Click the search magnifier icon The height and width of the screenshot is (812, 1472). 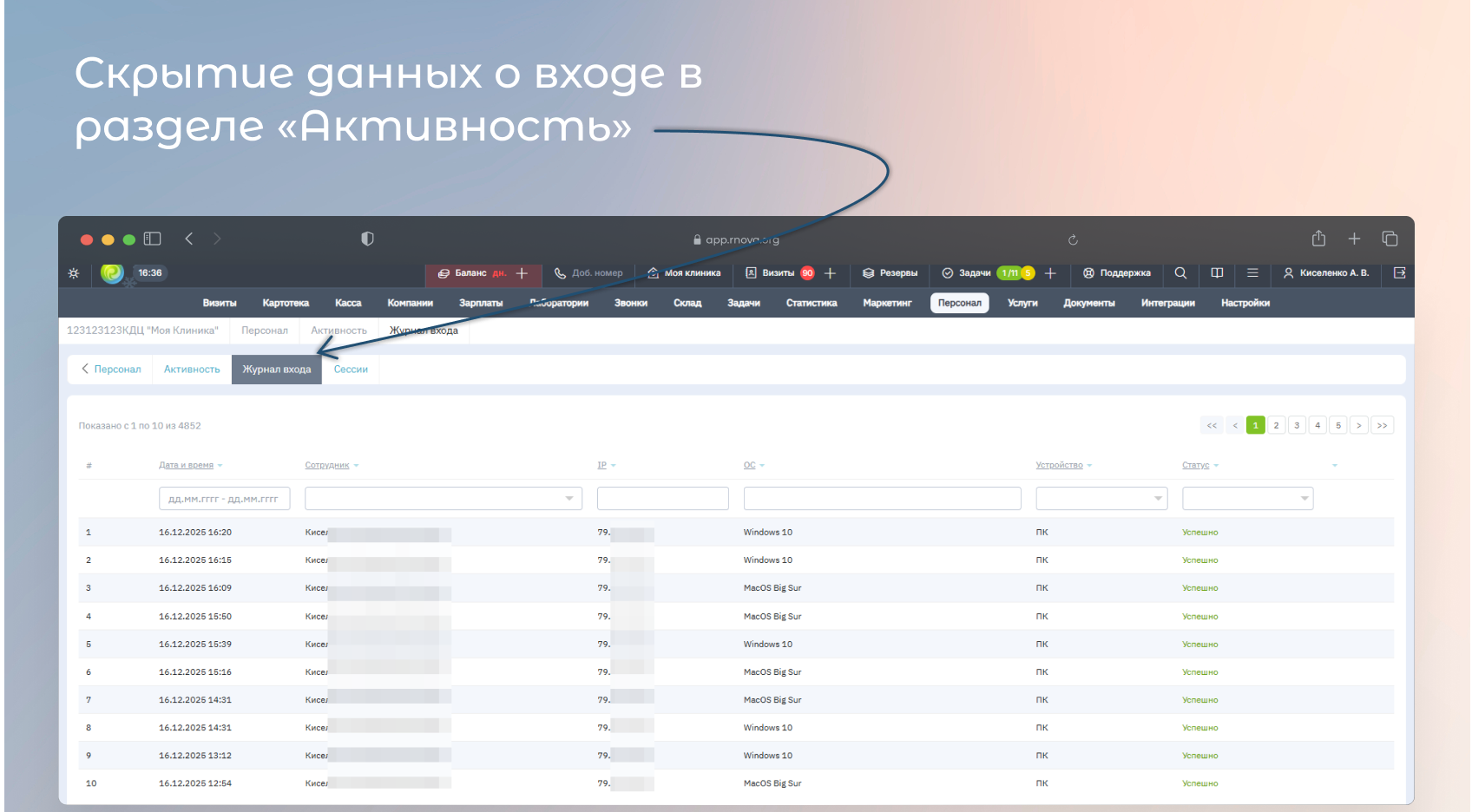point(1180,273)
